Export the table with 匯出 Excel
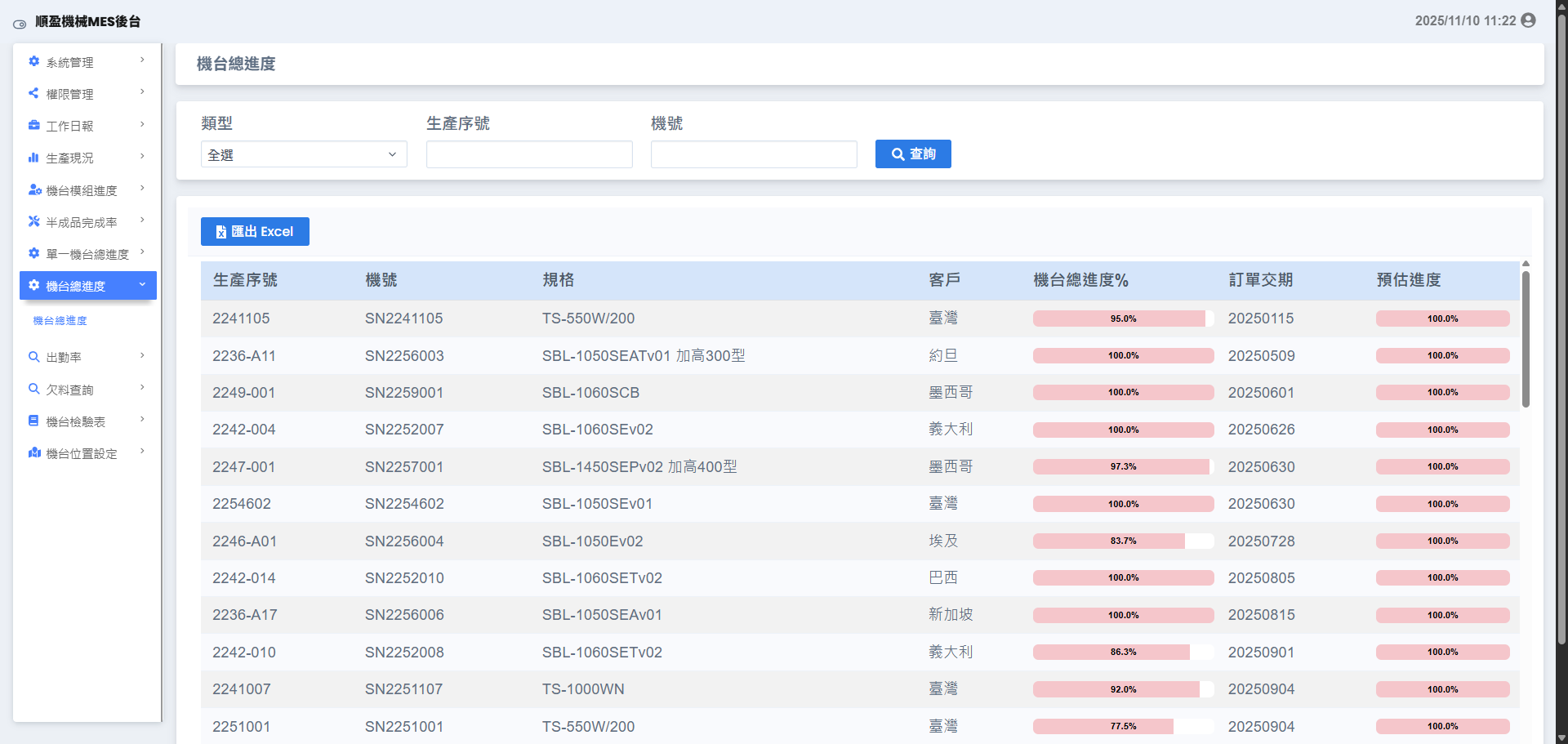 tap(255, 232)
